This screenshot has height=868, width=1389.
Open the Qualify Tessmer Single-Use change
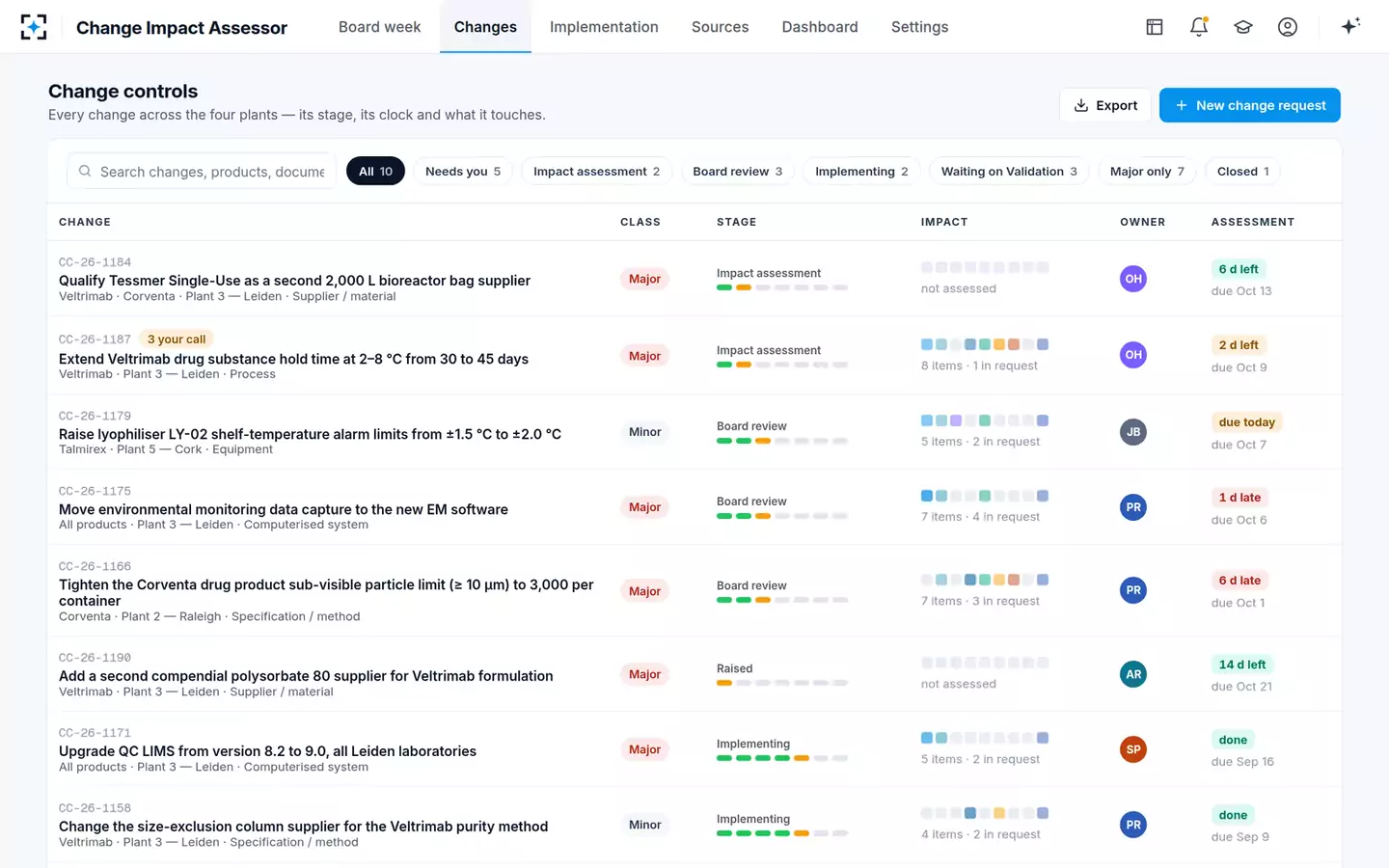point(294,281)
